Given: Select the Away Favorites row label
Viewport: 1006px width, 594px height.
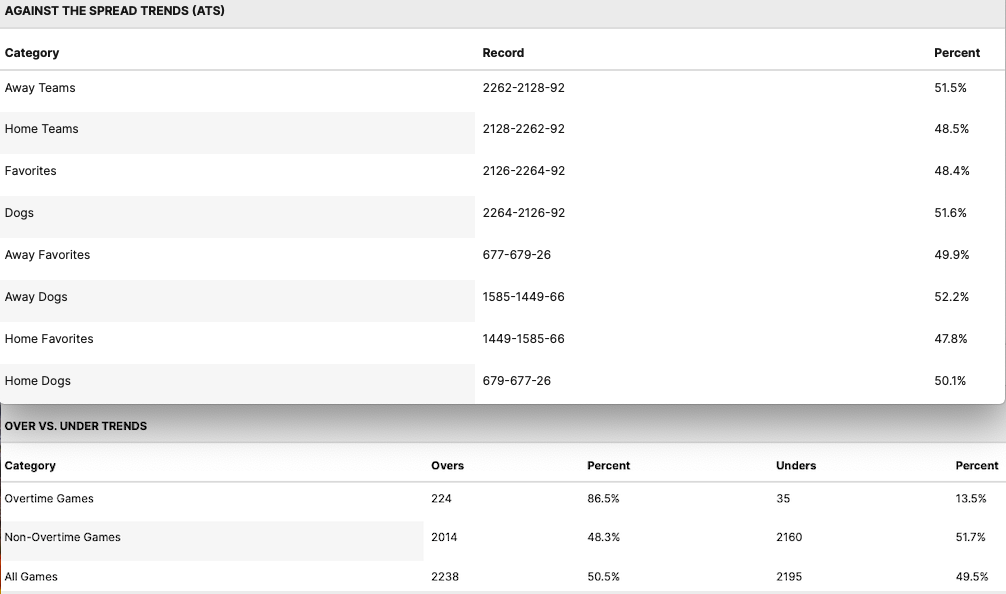Looking at the screenshot, I should click(x=47, y=255).
